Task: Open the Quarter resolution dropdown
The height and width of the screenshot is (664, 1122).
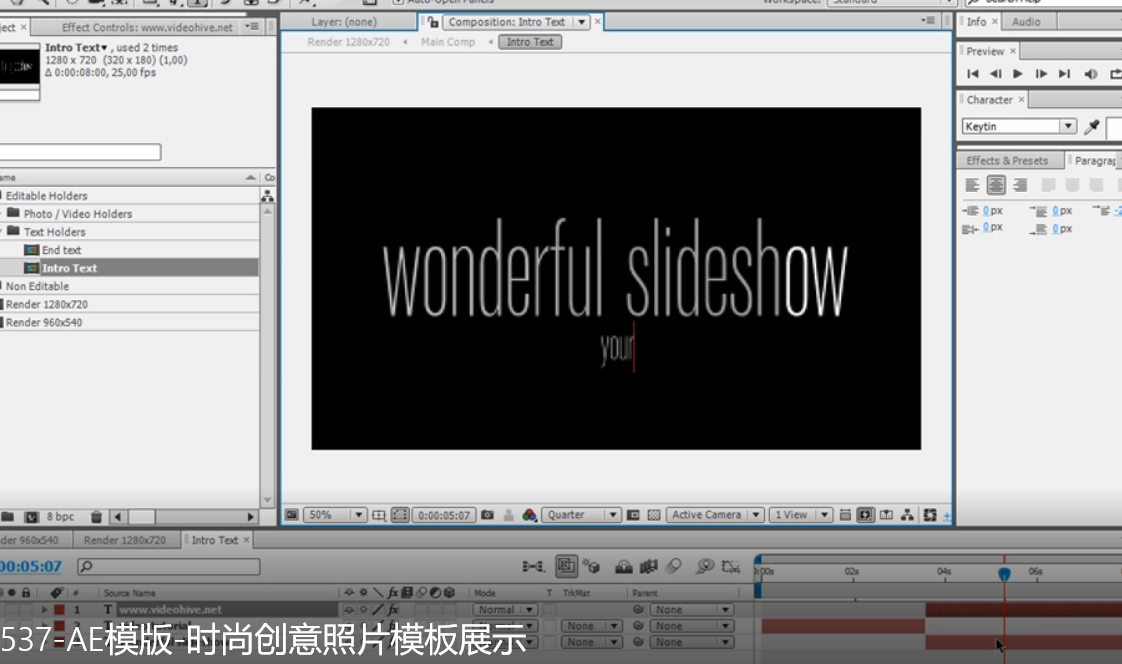Action: (x=581, y=515)
